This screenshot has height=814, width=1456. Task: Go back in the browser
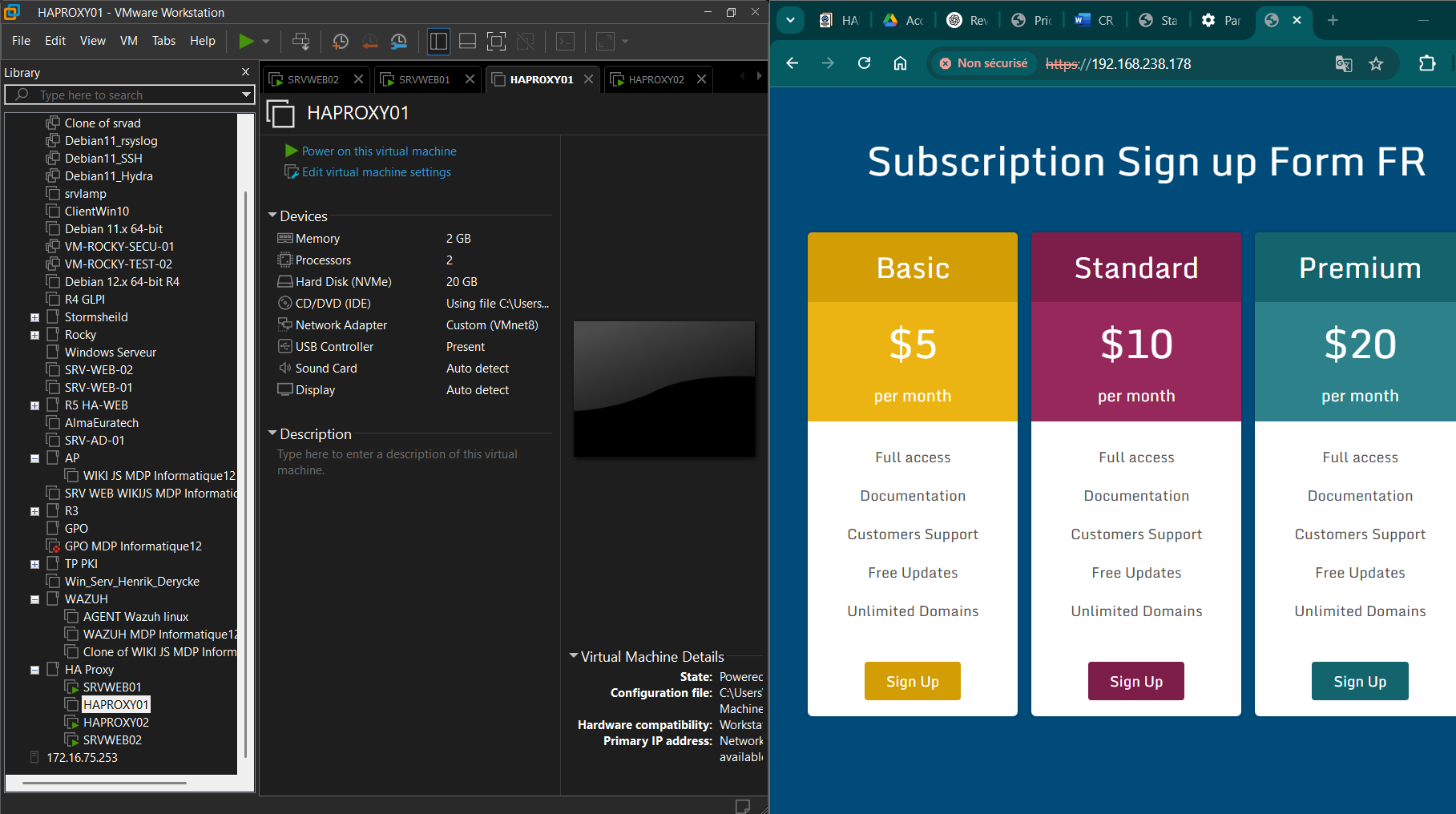point(793,63)
